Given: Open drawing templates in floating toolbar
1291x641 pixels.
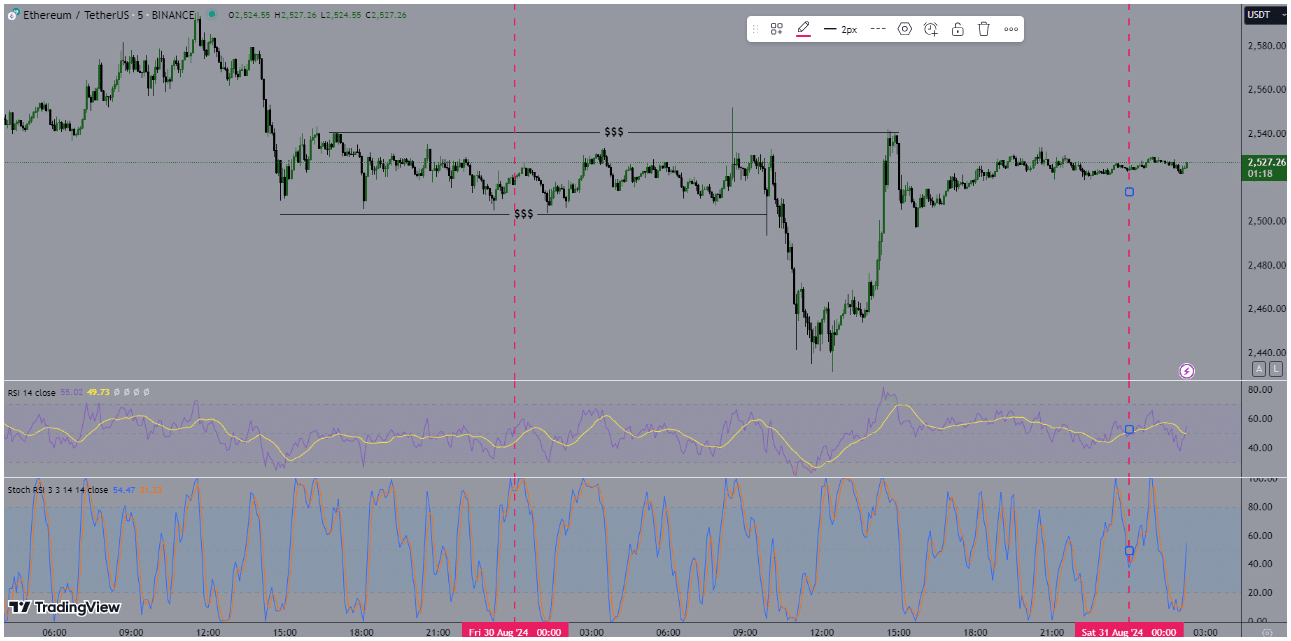Looking at the screenshot, I should [776, 29].
